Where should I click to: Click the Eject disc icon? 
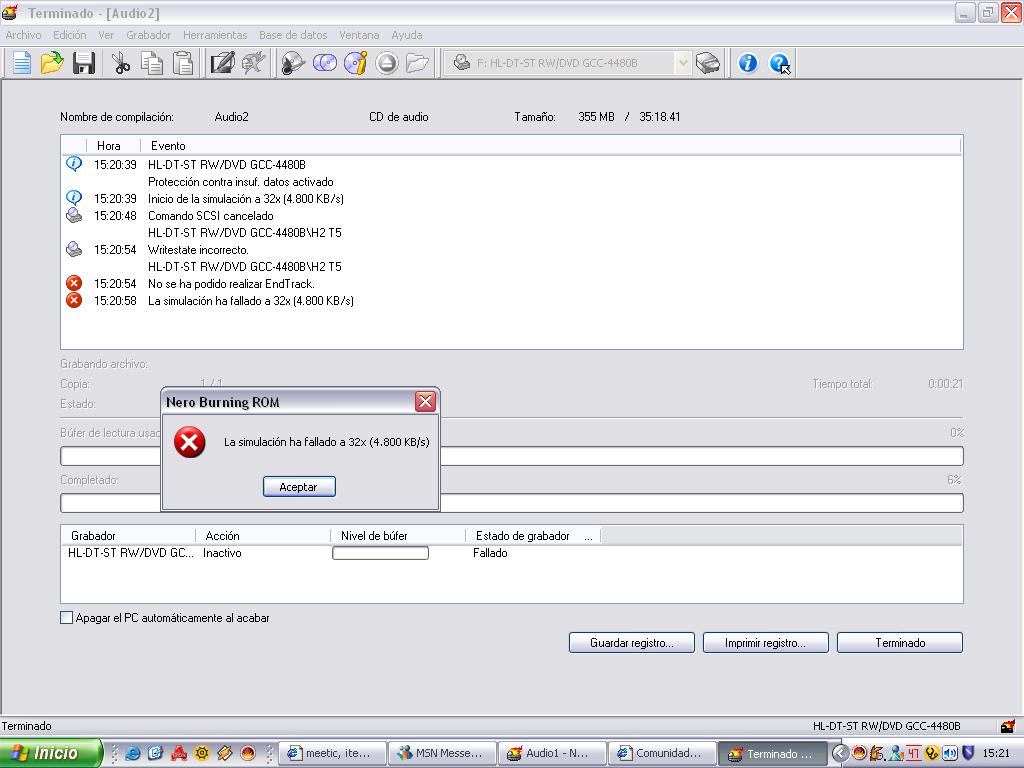[x=387, y=63]
